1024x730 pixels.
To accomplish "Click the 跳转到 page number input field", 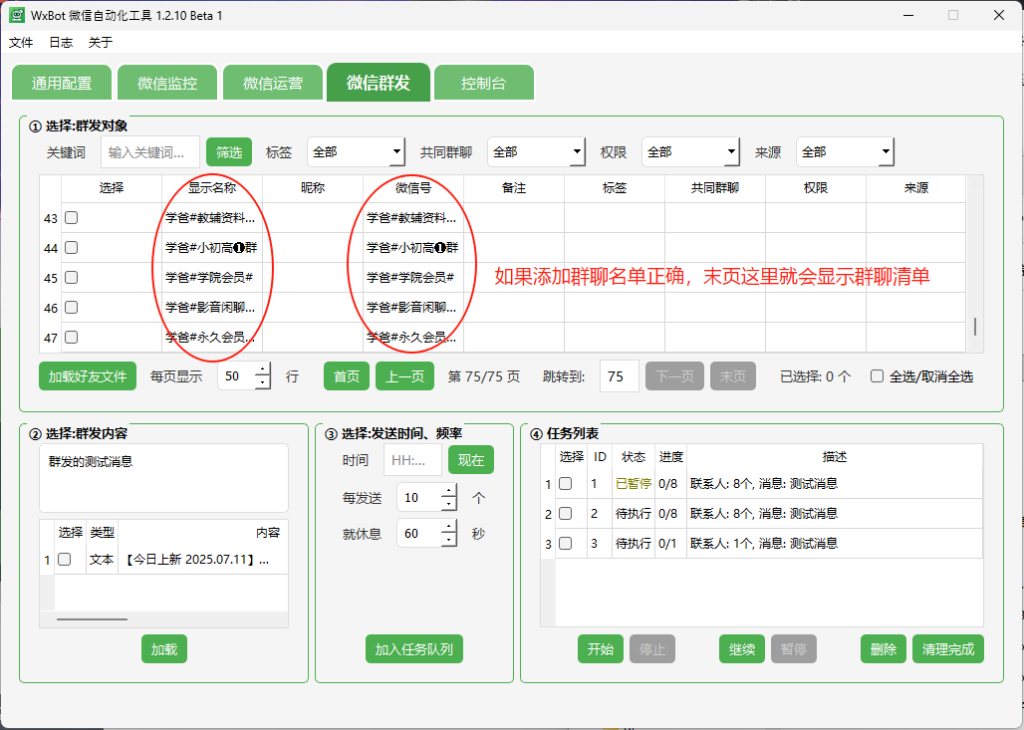I will (x=617, y=375).
